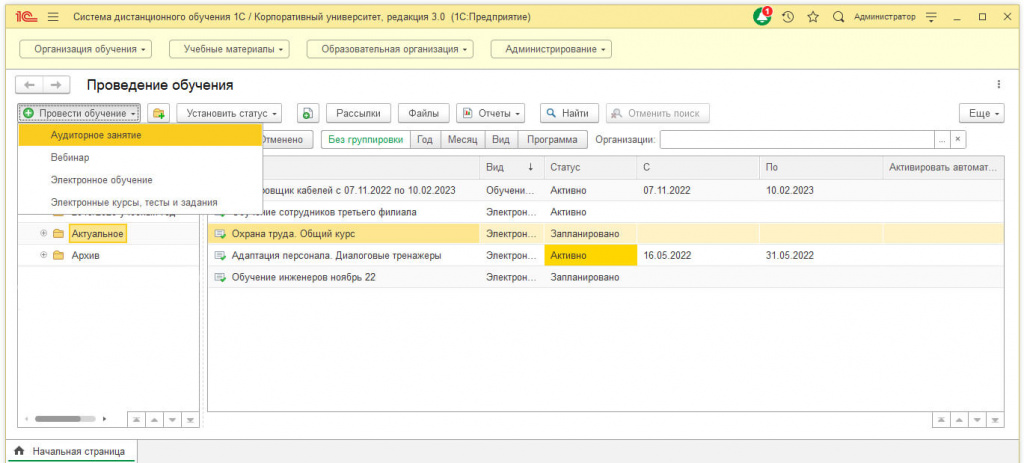
Task: Click Активировать автомат… column header
Action: 943,168
